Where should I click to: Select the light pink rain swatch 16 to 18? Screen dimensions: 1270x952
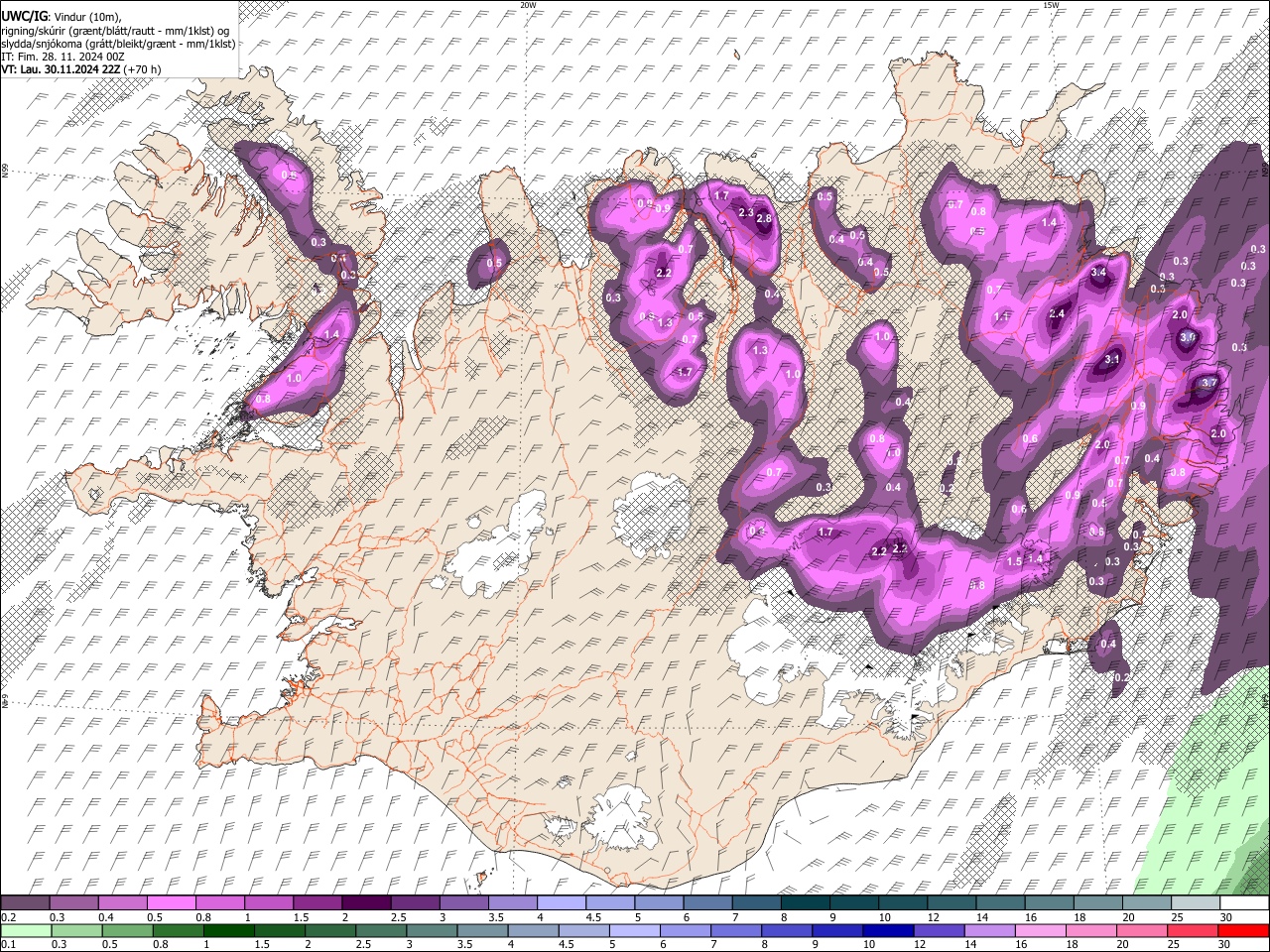(x=1041, y=930)
